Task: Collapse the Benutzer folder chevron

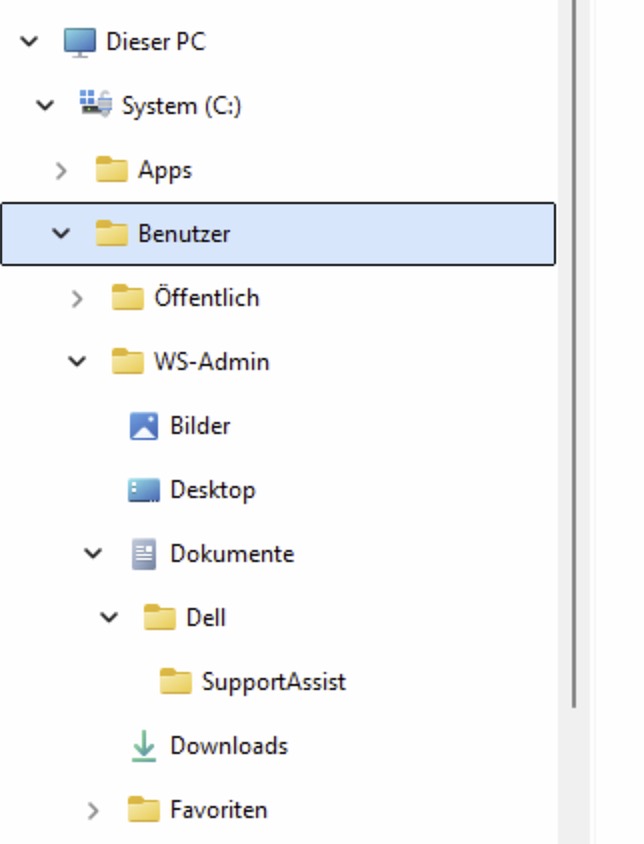Action: [62, 234]
